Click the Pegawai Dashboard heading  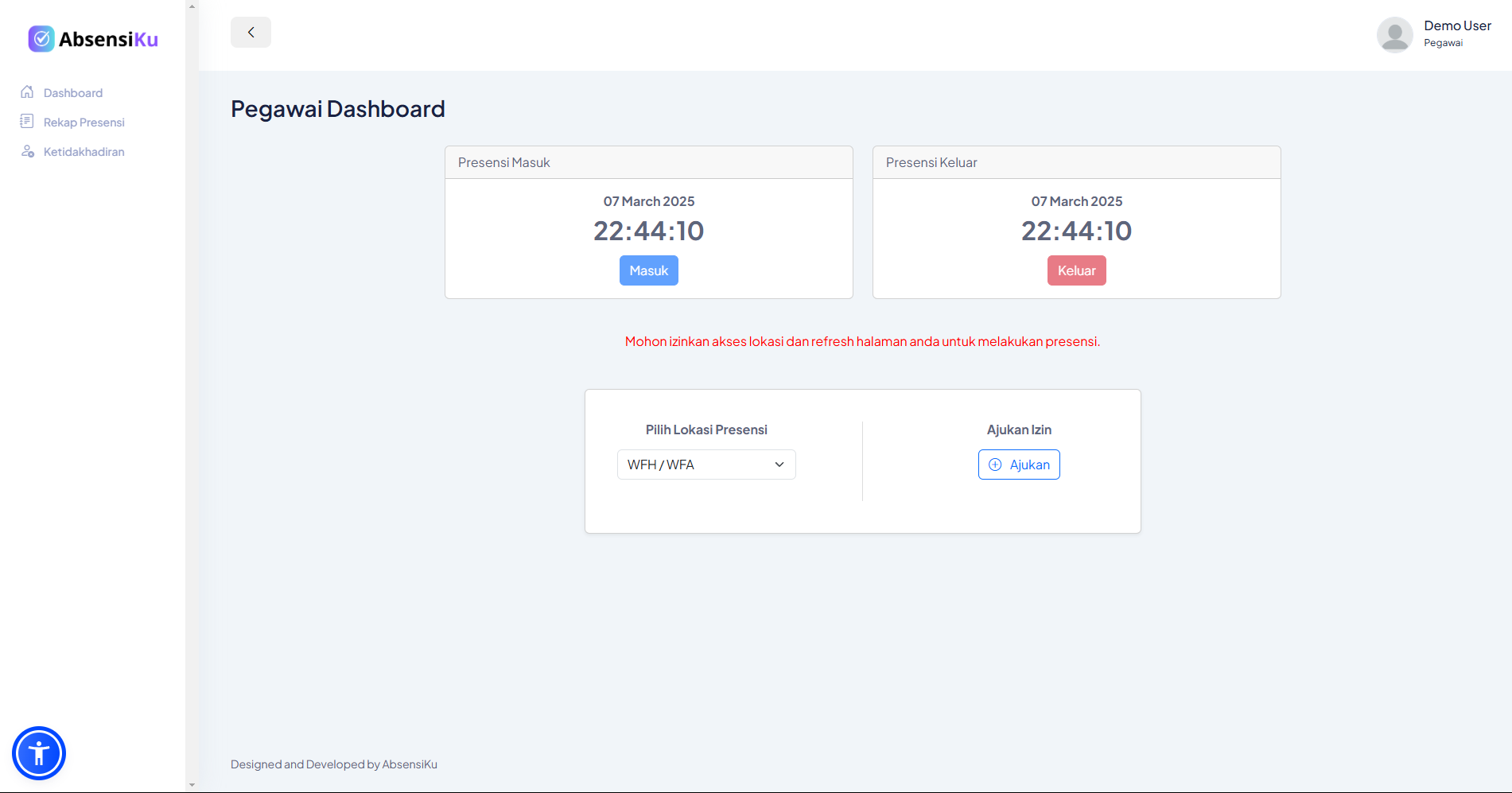coord(337,108)
